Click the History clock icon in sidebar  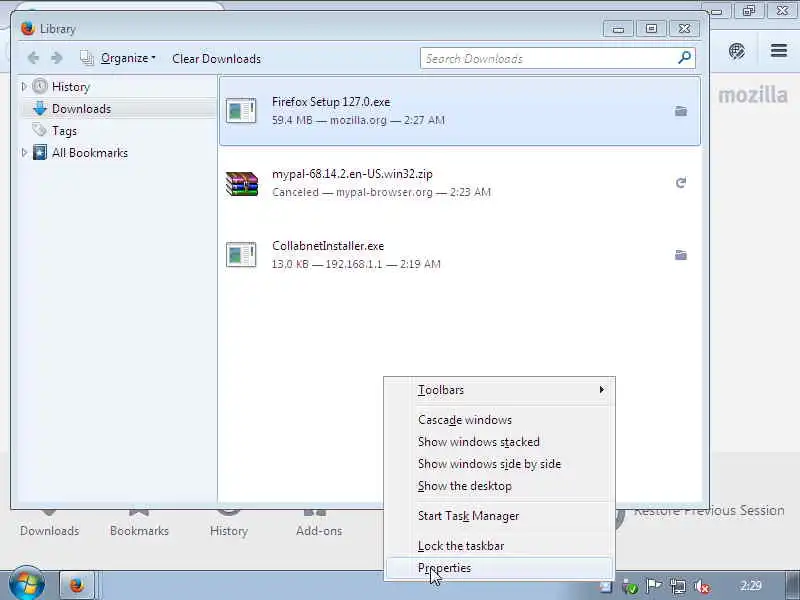coord(40,86)
